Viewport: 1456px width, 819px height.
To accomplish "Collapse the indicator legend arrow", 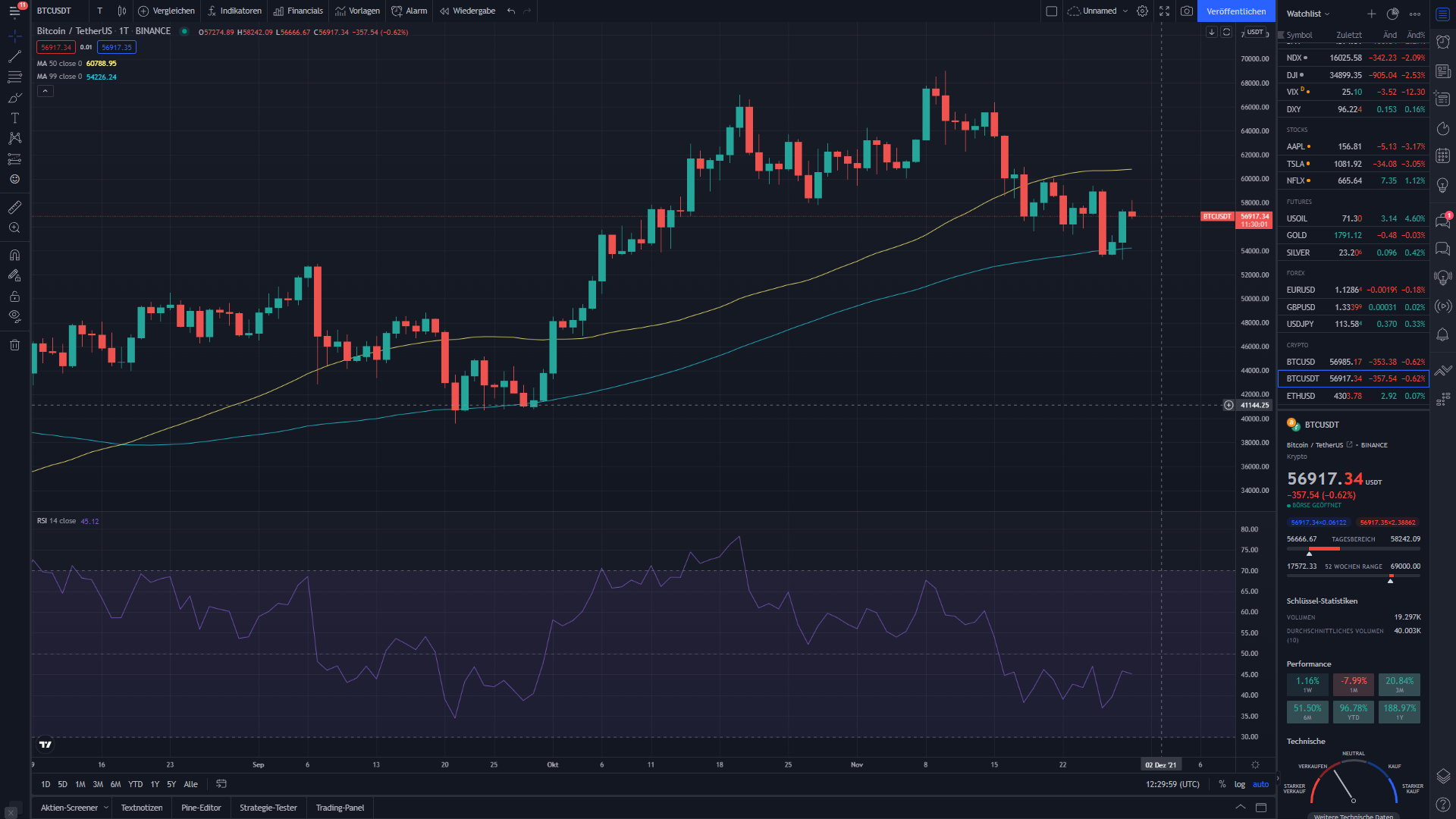I will click(x=45, y=91).
